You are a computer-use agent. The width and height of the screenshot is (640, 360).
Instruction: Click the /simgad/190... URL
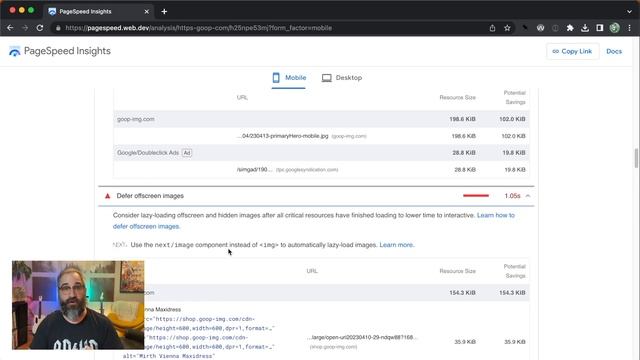pyautogui.click(x=254, y=169)
